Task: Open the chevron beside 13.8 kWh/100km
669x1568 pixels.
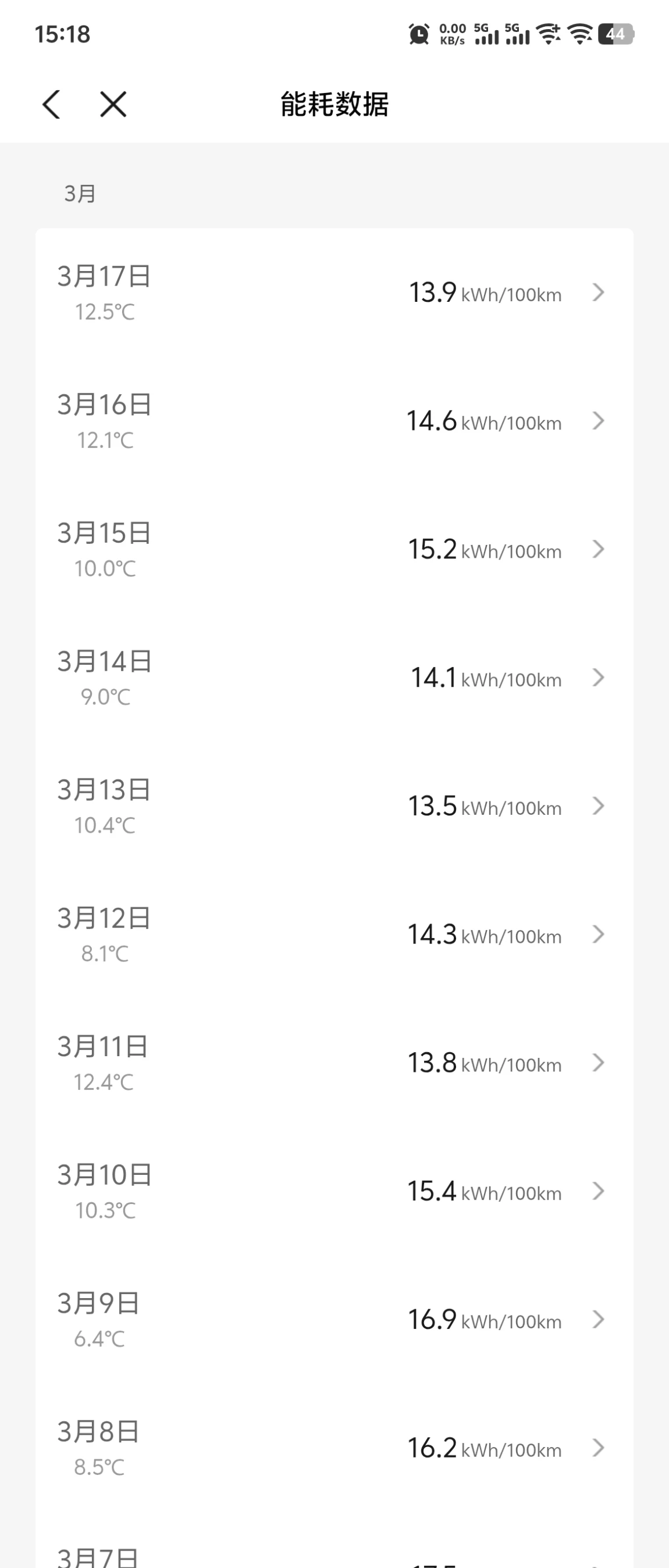Action: (x=599, y=1063)
